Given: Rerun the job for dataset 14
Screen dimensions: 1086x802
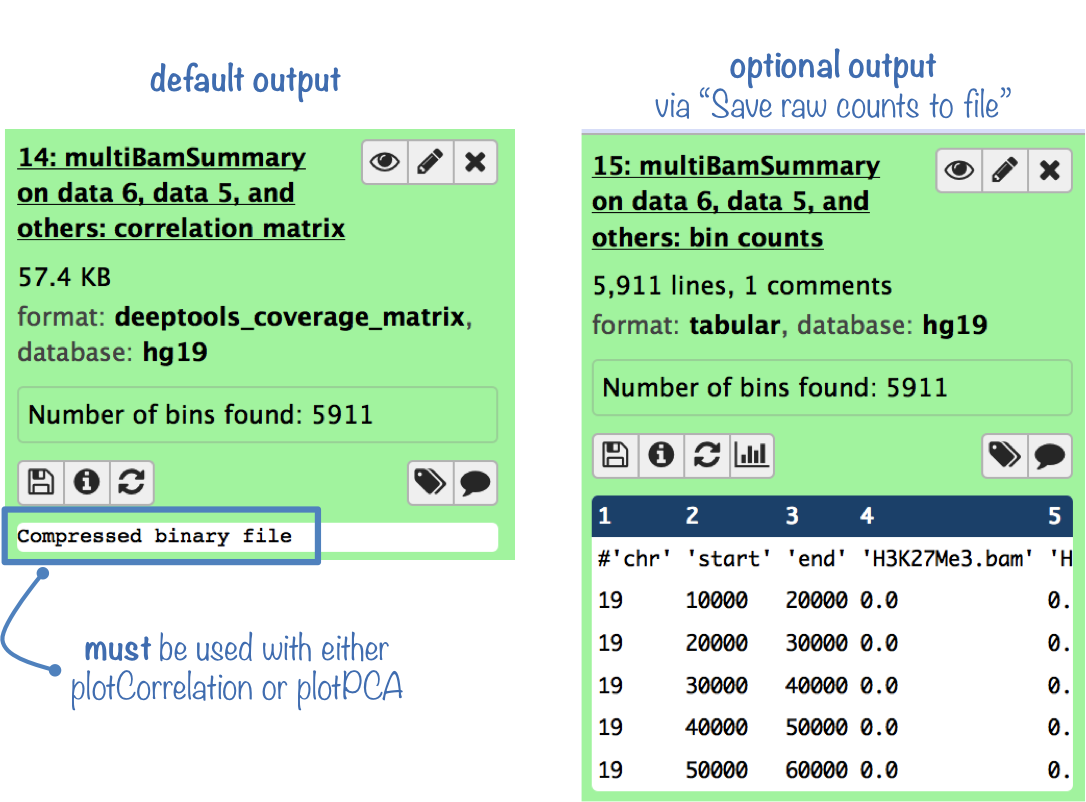Looking at the screenshot, I should (x=132, y=483).
